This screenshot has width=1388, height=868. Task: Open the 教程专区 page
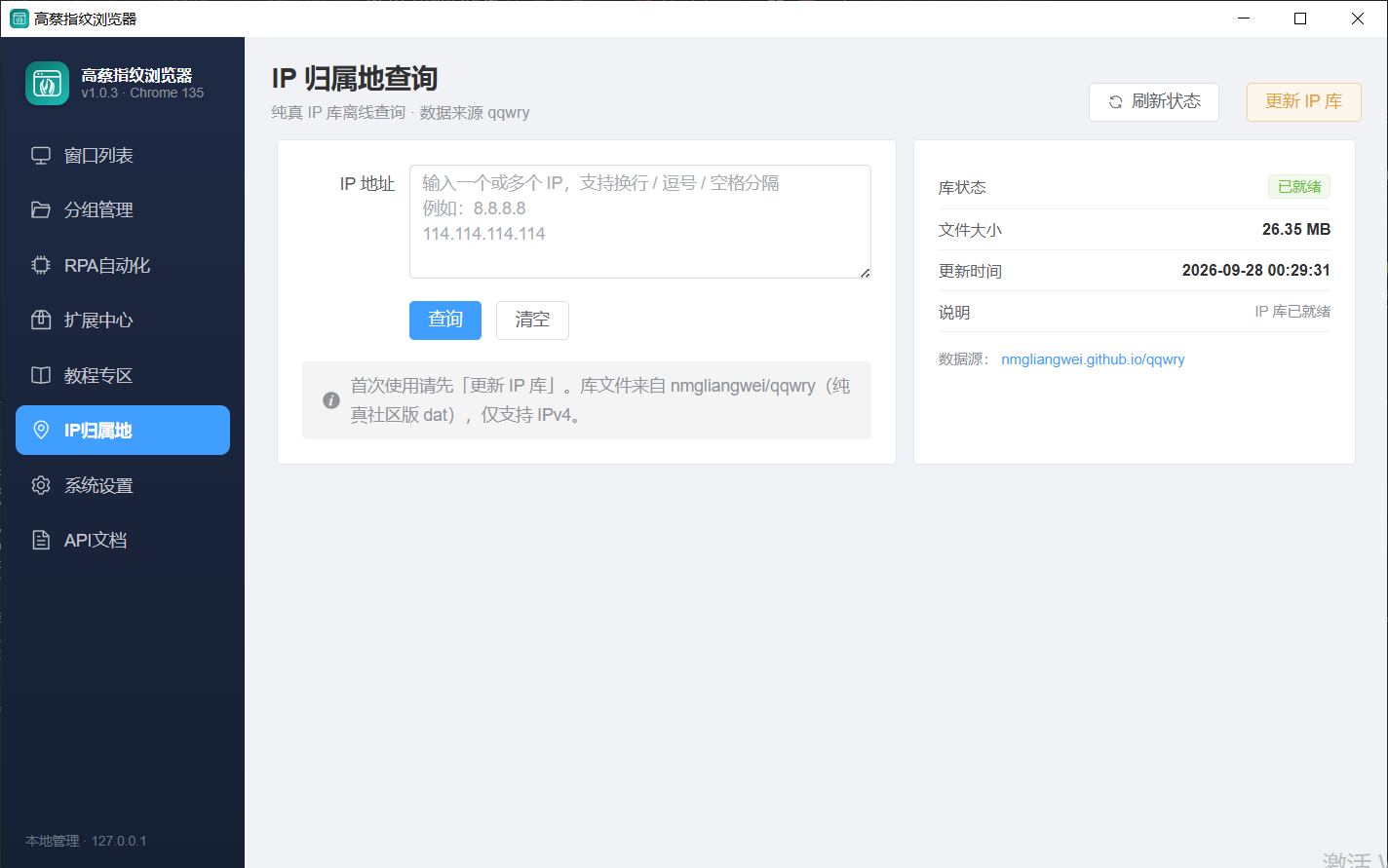coord(123,375)
